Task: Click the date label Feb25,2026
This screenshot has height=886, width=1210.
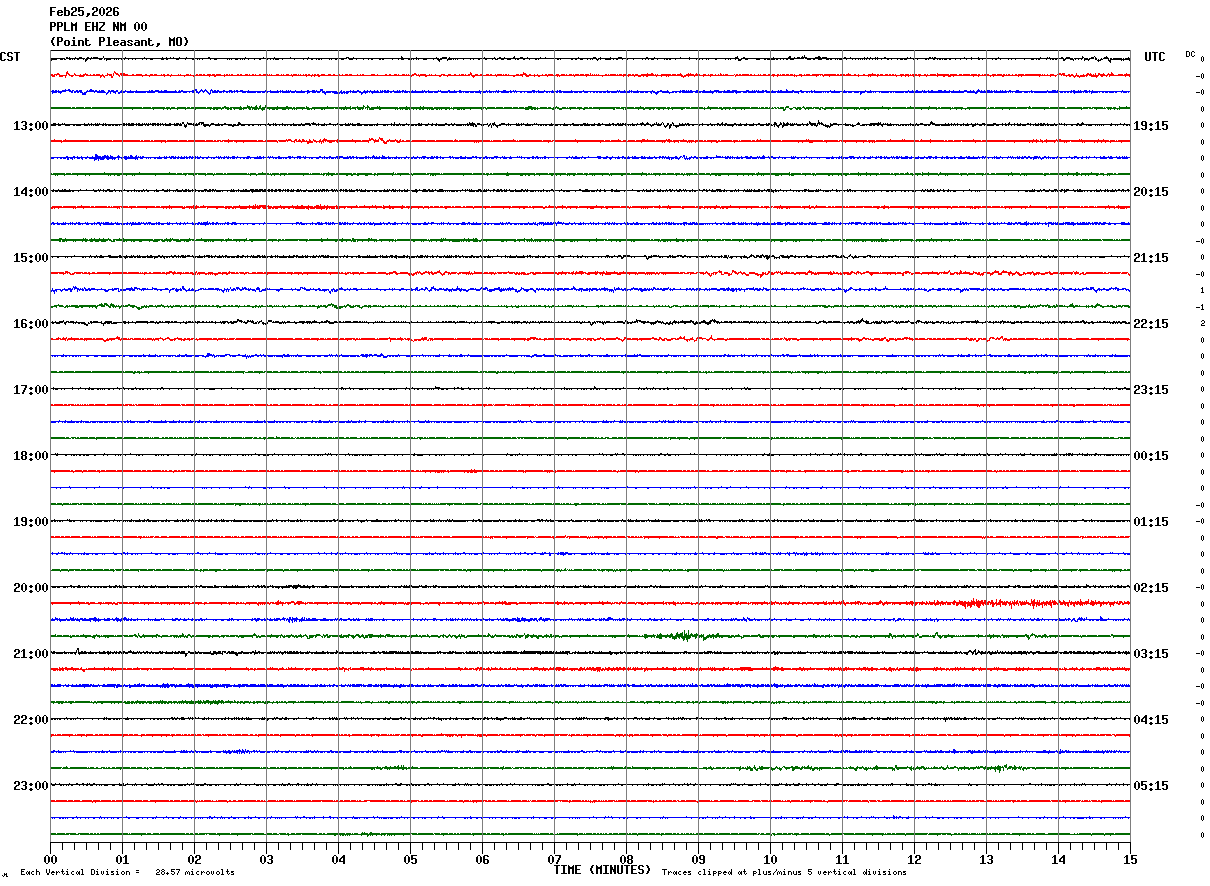Action: [84, 12]
